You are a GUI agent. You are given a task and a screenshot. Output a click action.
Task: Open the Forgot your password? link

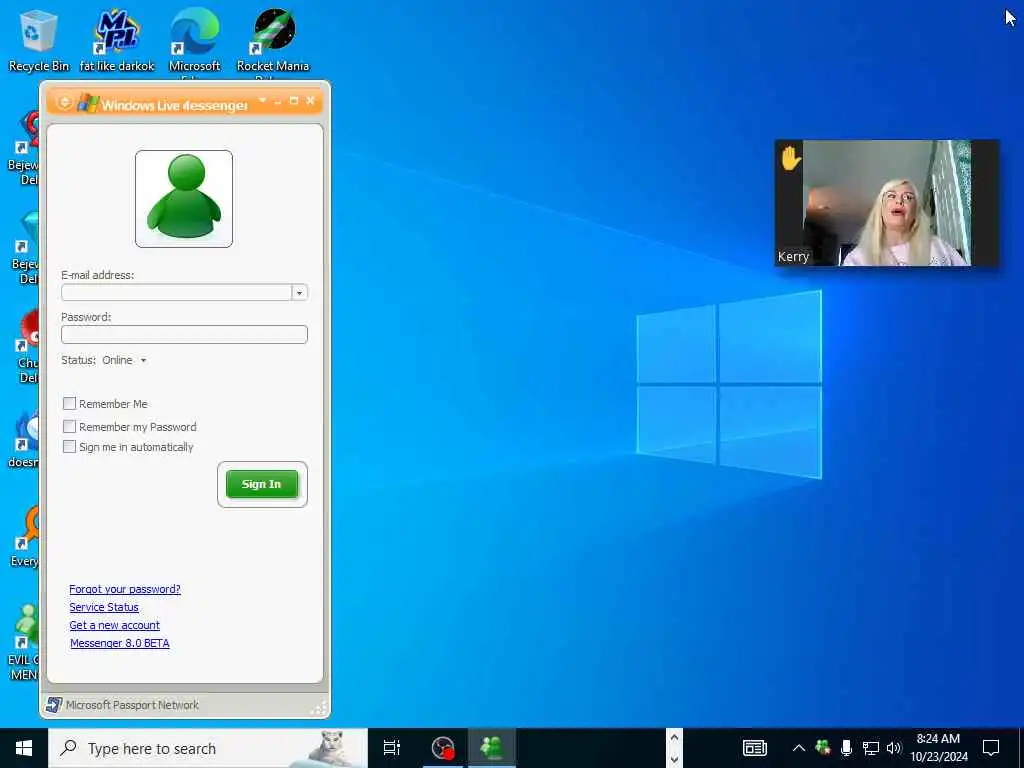click(x=125, y=589)
